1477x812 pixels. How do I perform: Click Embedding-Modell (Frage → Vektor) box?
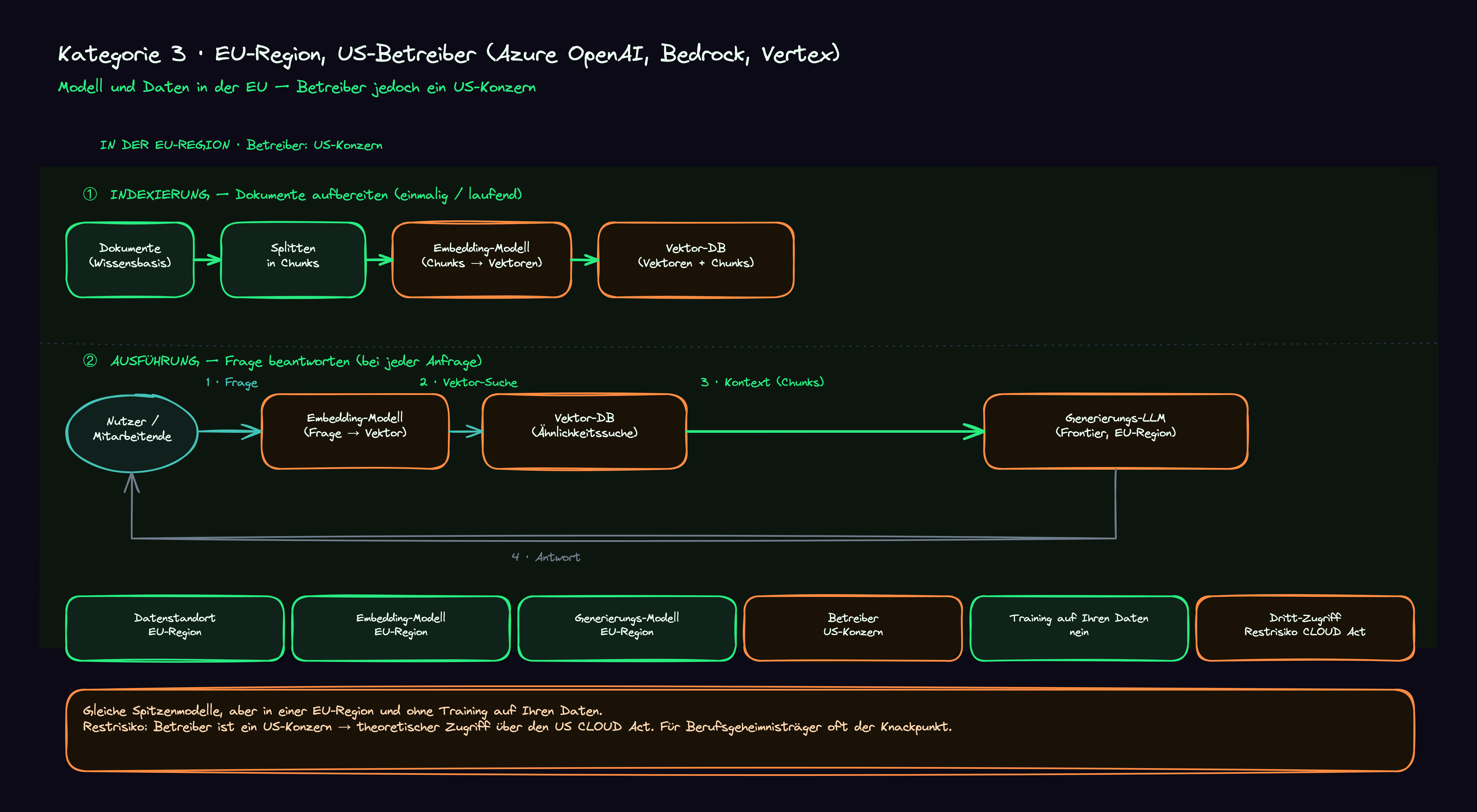(355, 431)
